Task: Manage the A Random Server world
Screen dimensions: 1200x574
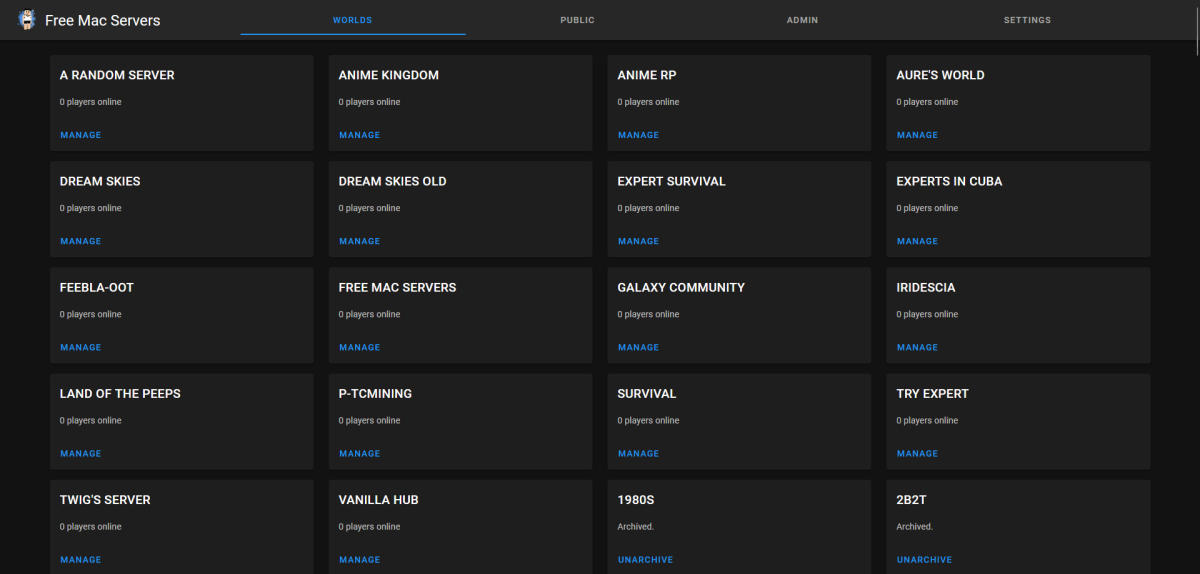Action: point(80,135)
